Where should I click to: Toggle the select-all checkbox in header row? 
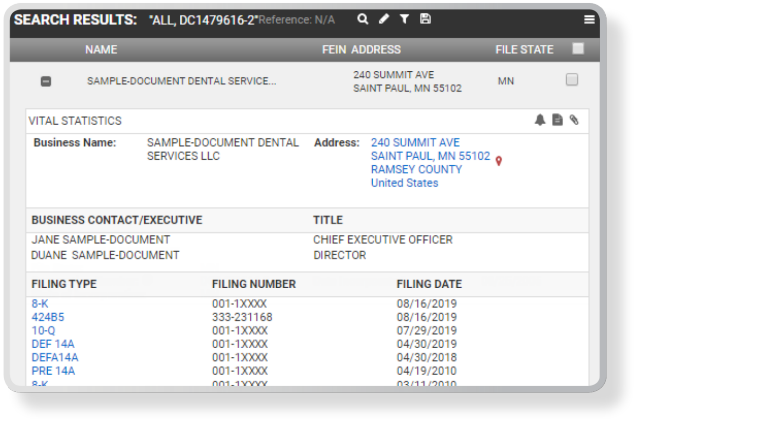click(x=577, y=48)
